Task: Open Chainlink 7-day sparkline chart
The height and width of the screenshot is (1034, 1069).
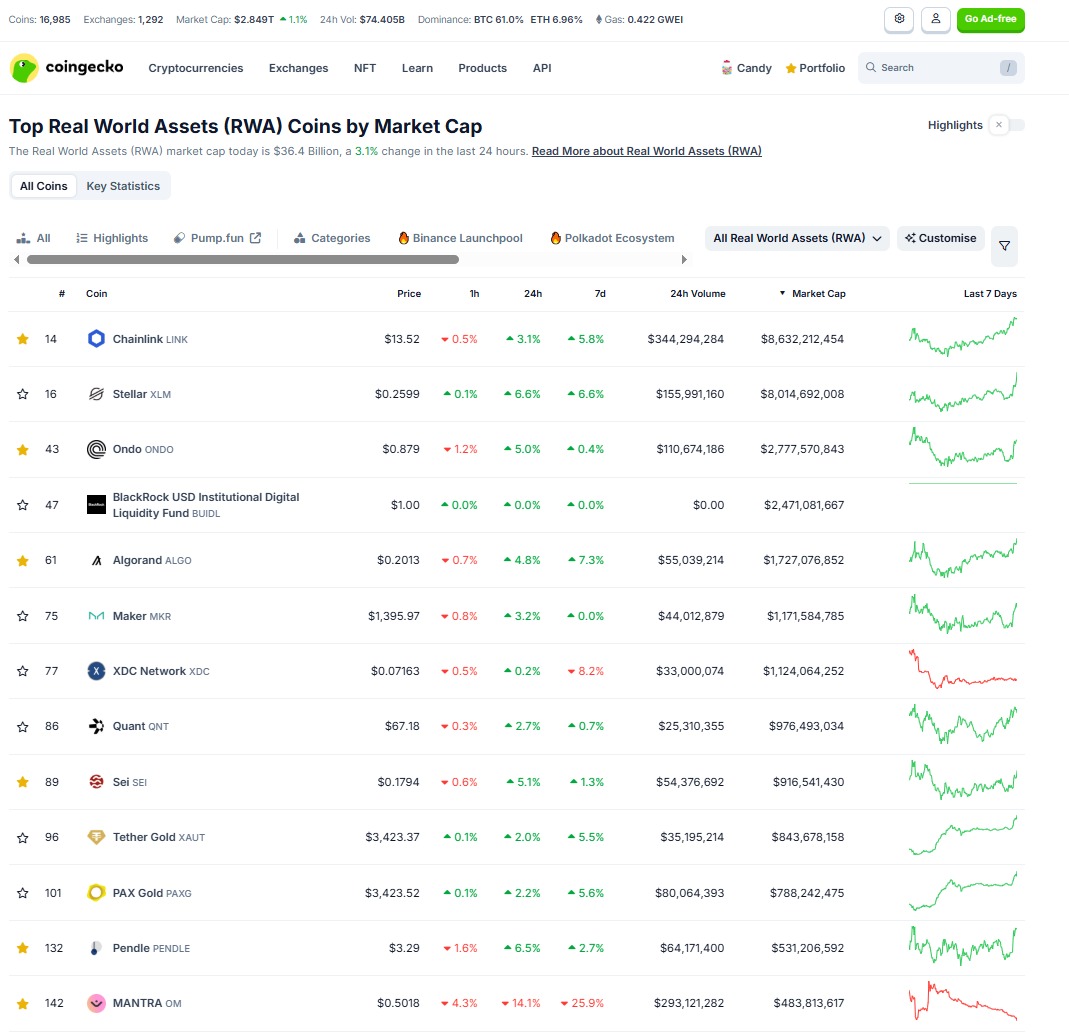Action: pos(963,337)
